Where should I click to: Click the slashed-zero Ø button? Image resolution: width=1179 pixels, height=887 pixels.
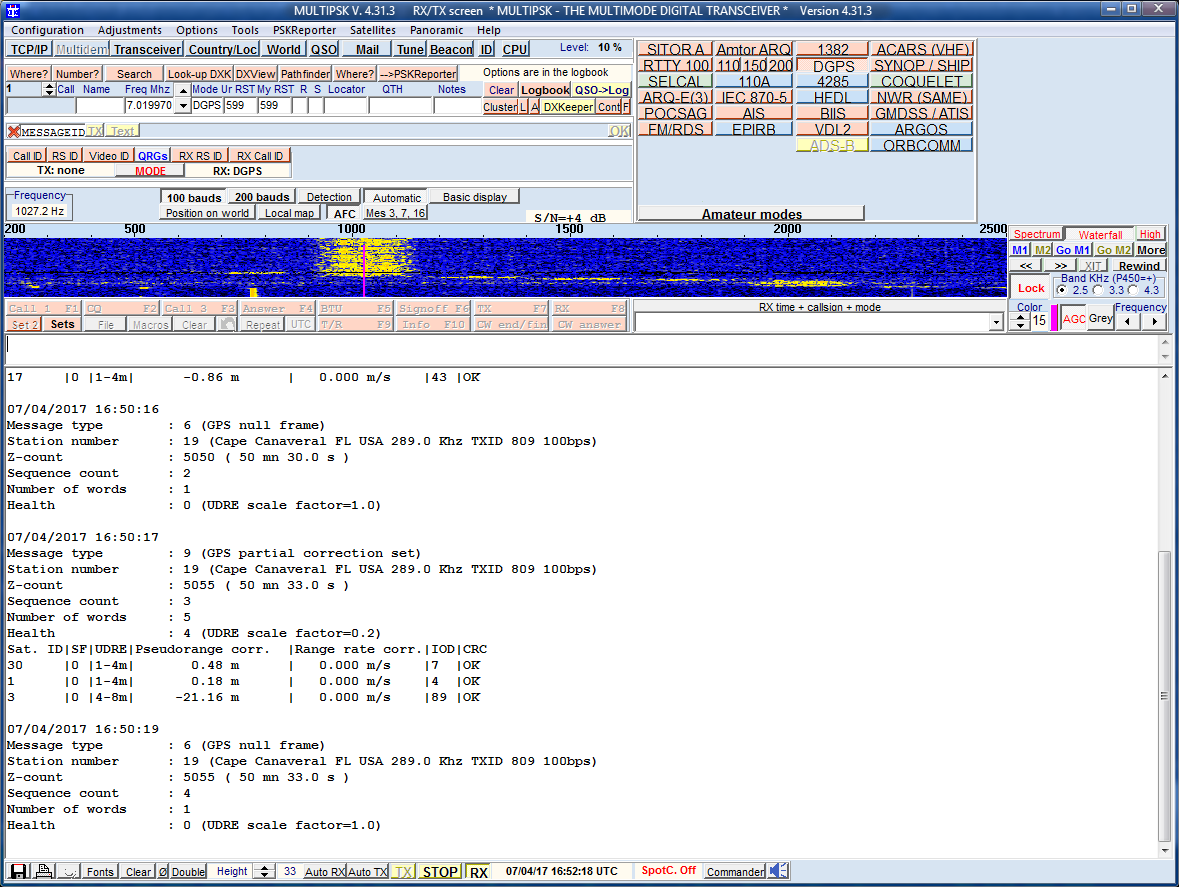(162, 872)
